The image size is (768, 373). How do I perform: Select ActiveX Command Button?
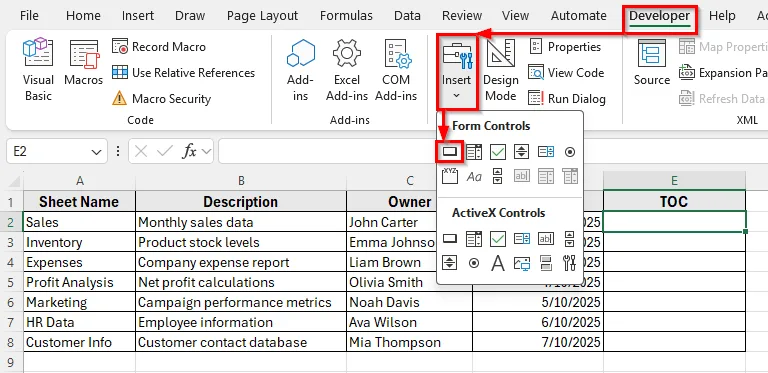point(450,238)
